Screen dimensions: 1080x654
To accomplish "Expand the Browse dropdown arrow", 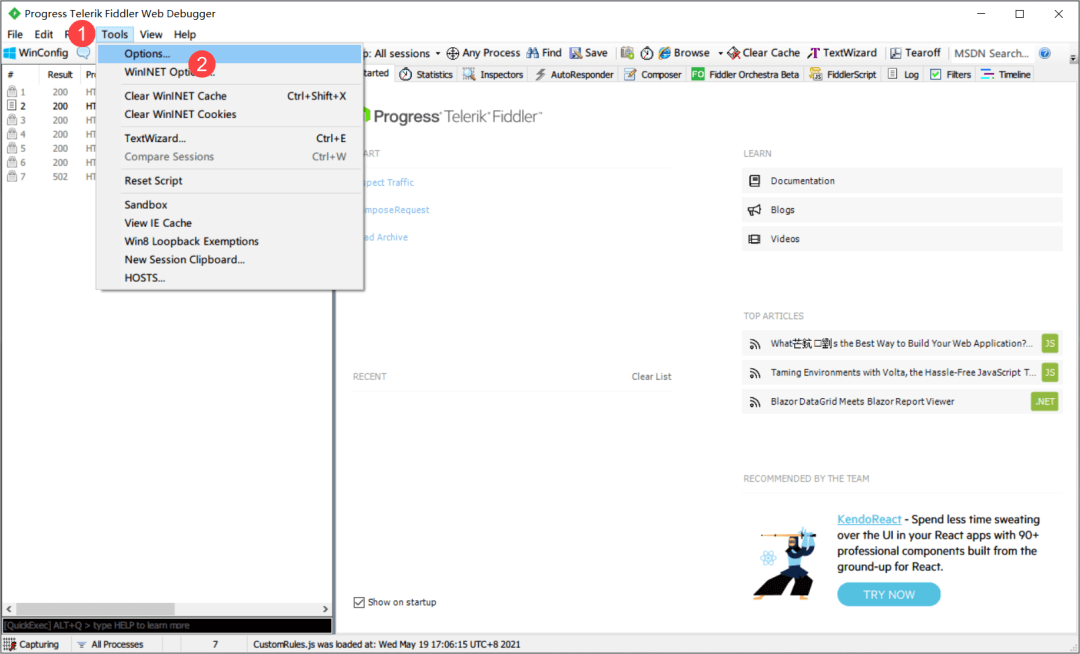I will [720, 53].
